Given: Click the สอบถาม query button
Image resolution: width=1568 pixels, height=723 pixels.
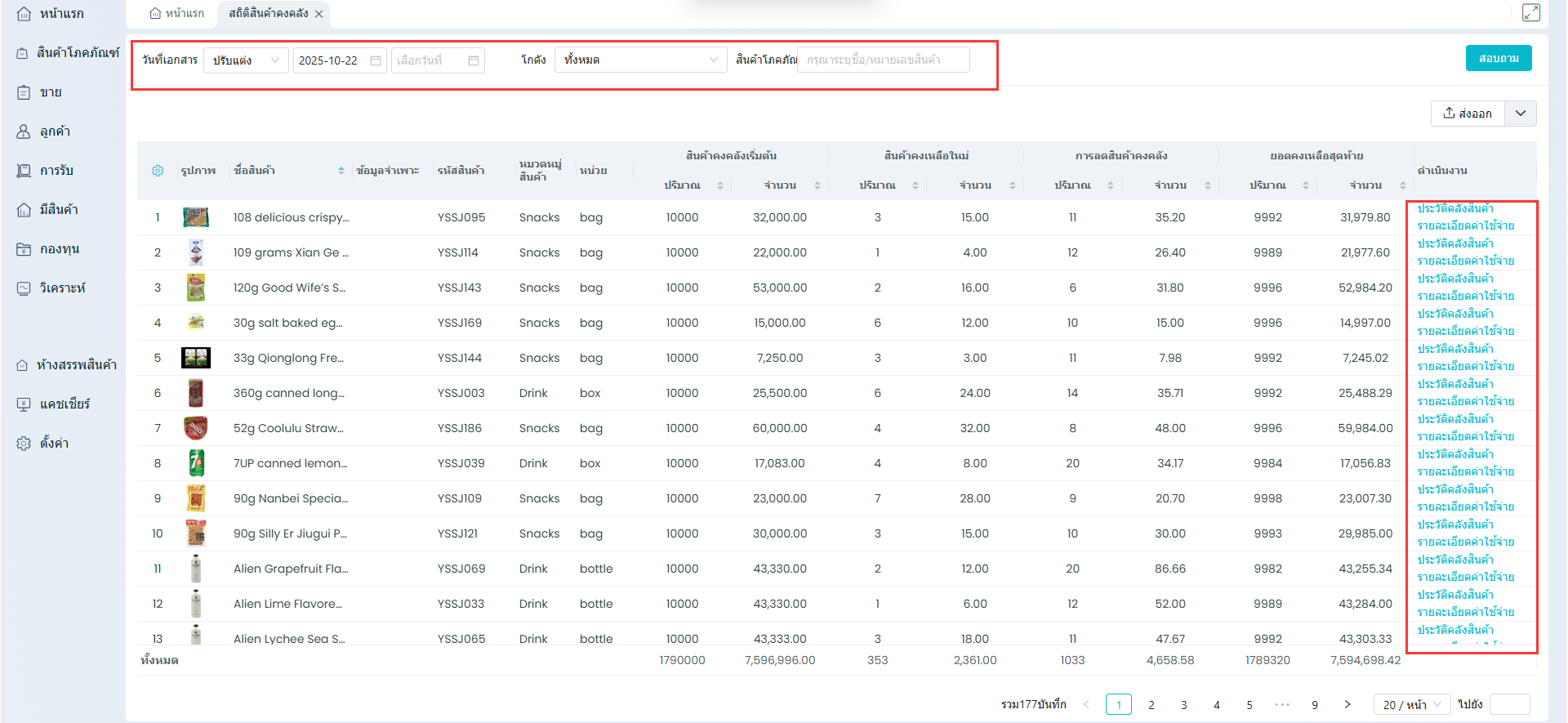Looking at the screenshot, I should (1498, 58).
